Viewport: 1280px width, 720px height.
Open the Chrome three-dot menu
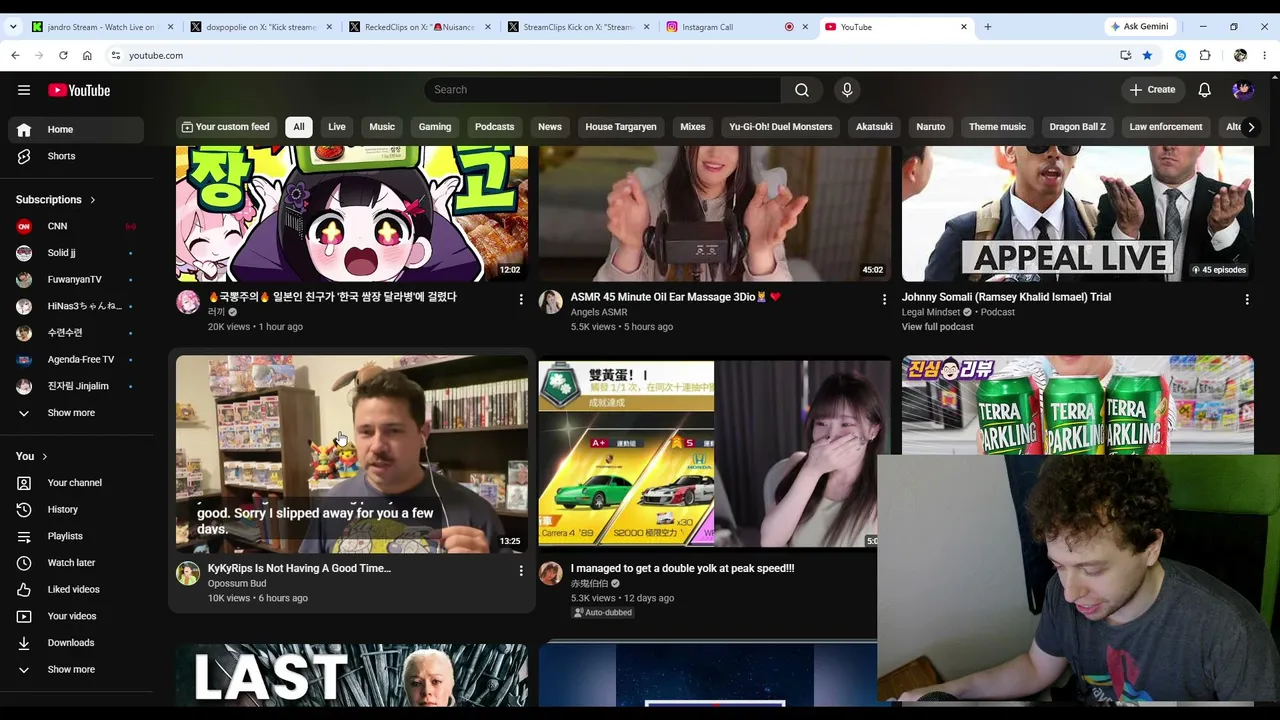[x=1264, y=55]
